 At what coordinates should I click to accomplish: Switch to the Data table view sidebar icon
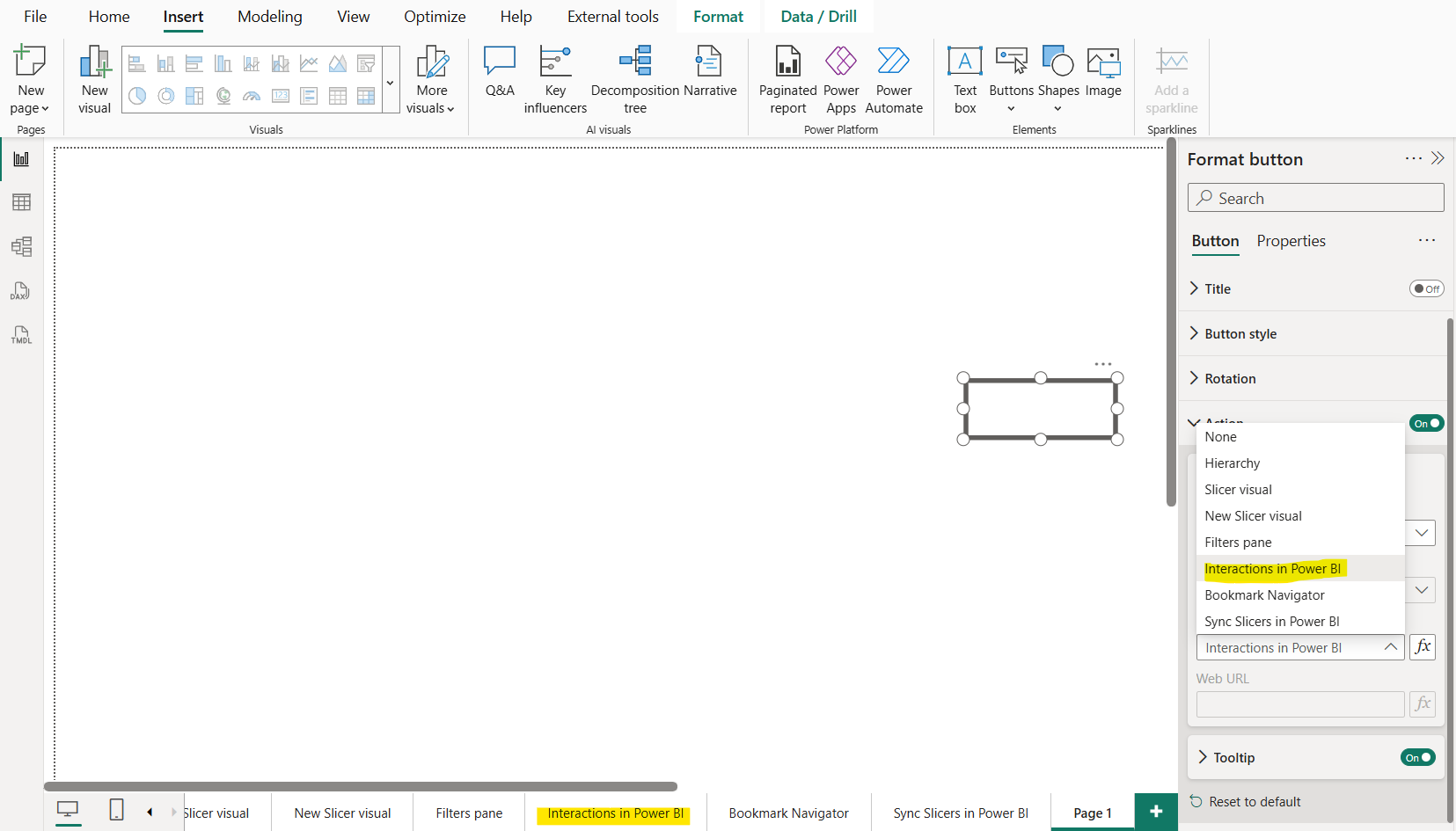click(x=21, y=202)
